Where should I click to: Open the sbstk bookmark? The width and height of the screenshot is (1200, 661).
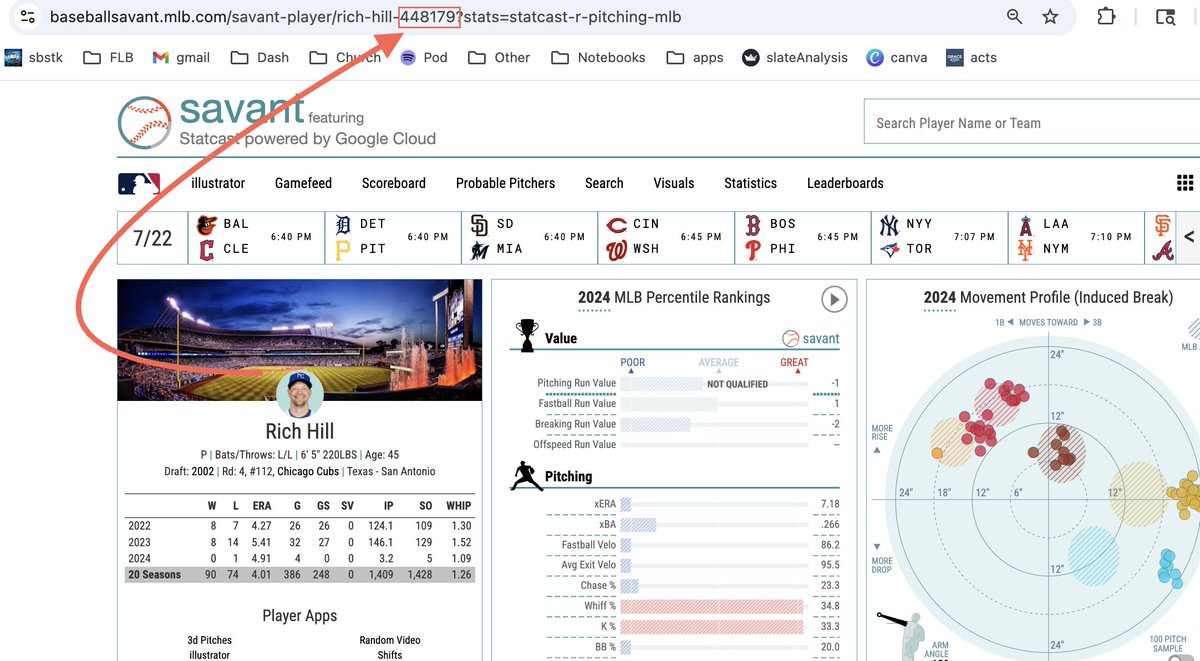click(x=34, y=57)
